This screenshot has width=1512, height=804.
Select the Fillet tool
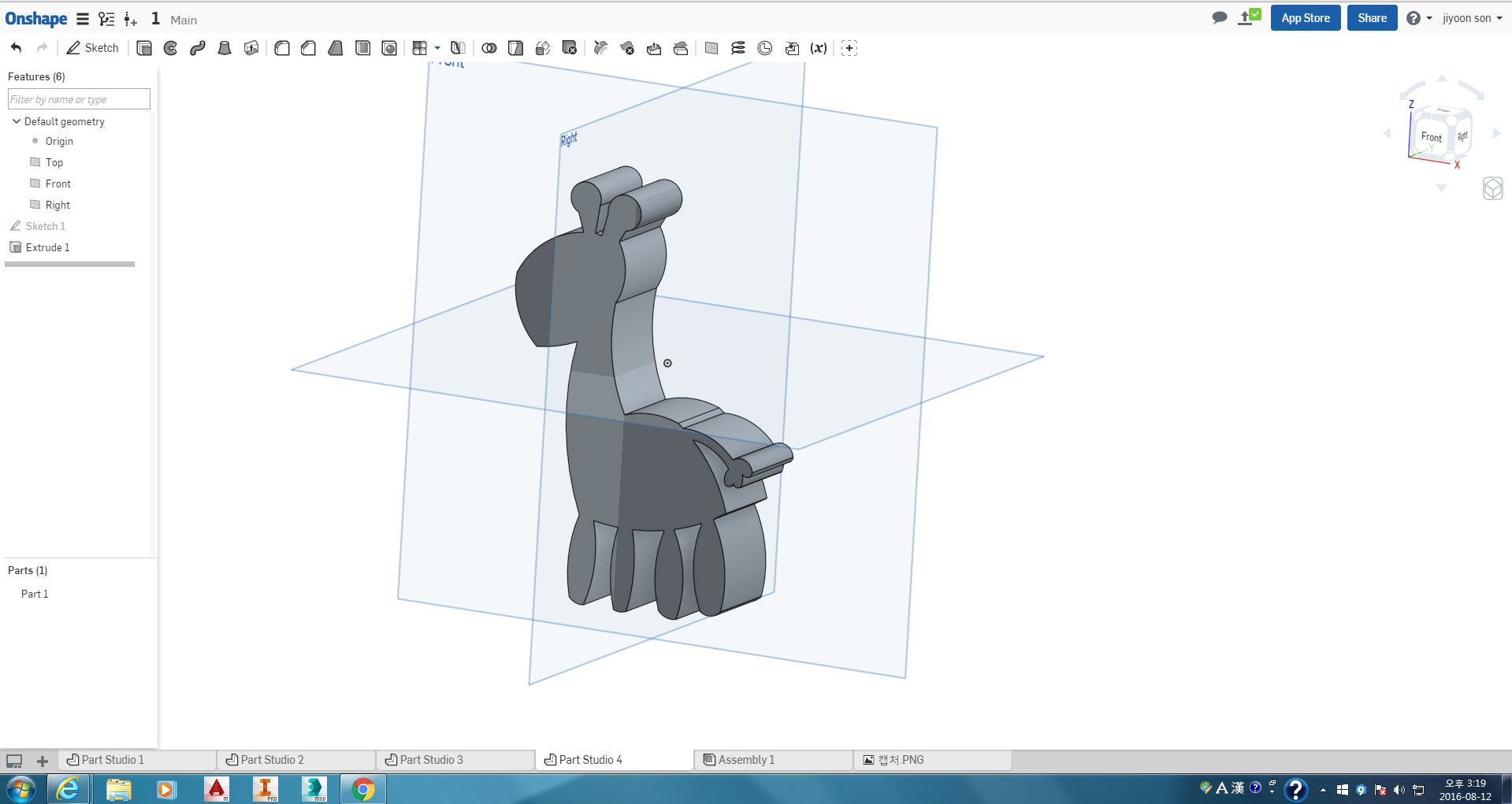point(282,48)
